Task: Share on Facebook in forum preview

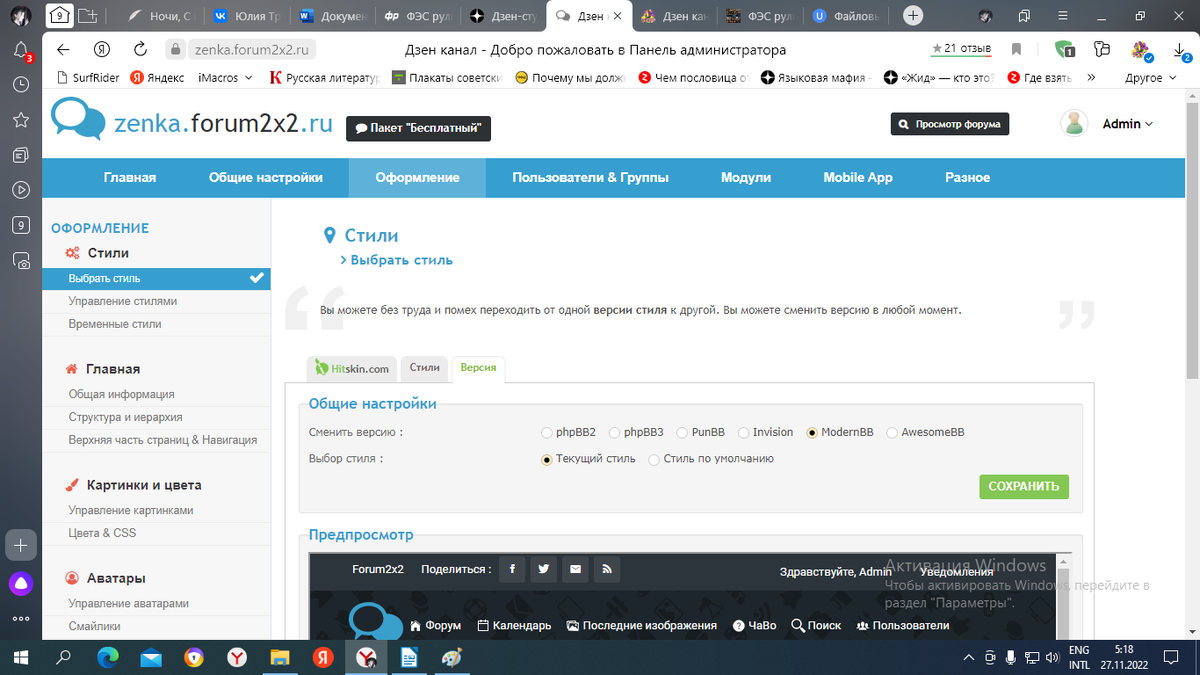Action: pos(512,569)
